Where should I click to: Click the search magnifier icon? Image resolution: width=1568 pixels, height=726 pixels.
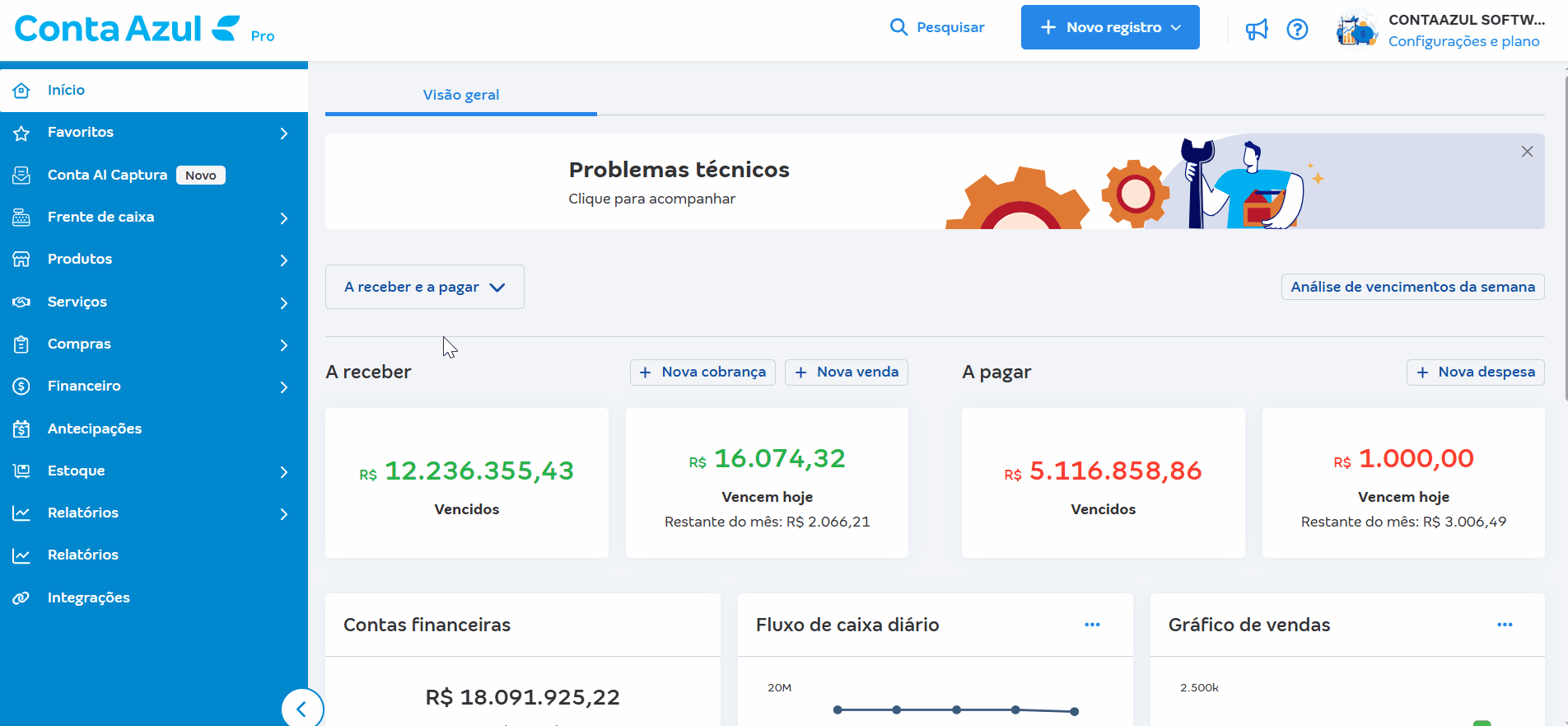coord(898,27)
